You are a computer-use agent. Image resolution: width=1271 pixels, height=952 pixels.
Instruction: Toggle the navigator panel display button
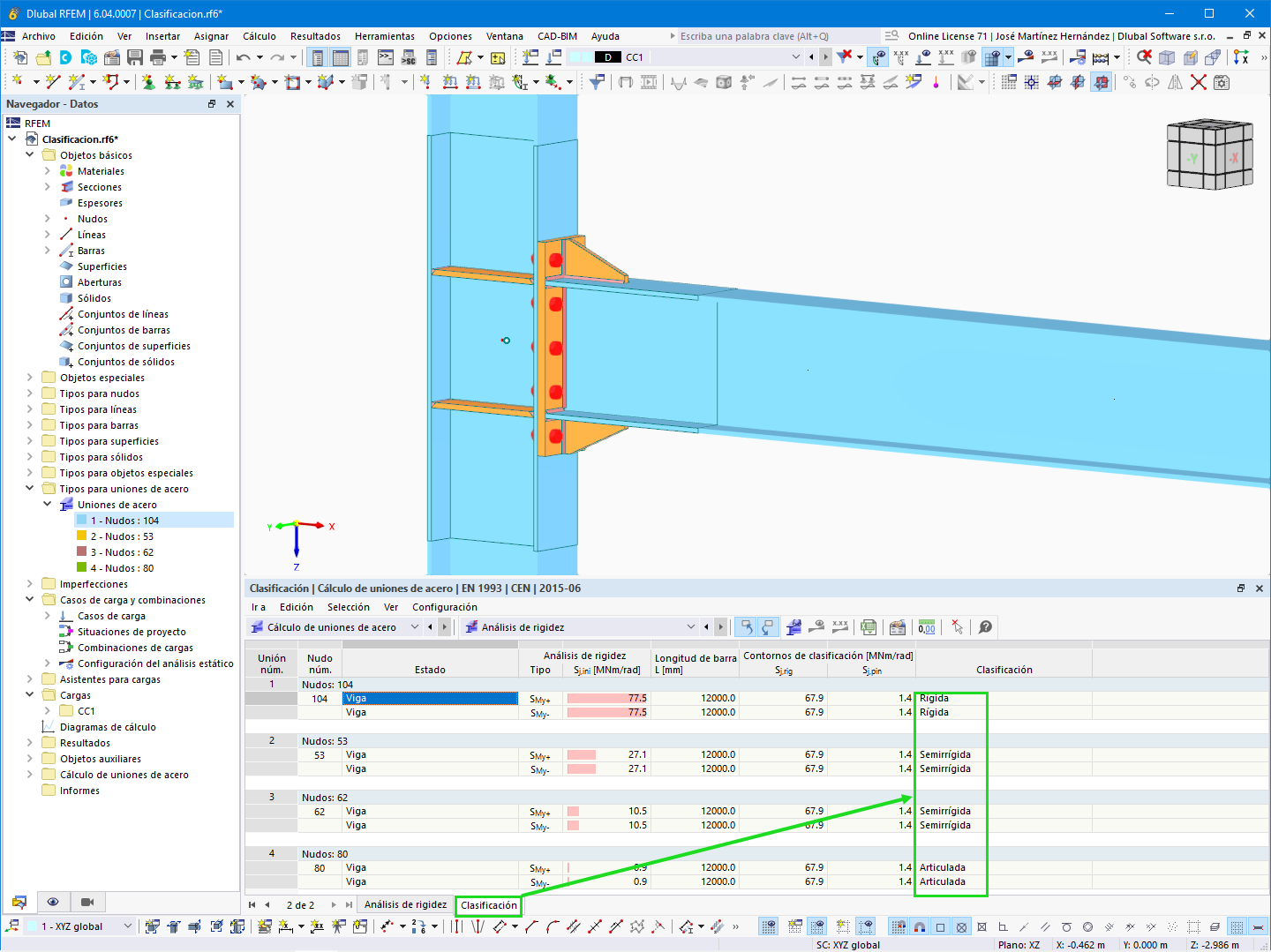click(318, 57)
